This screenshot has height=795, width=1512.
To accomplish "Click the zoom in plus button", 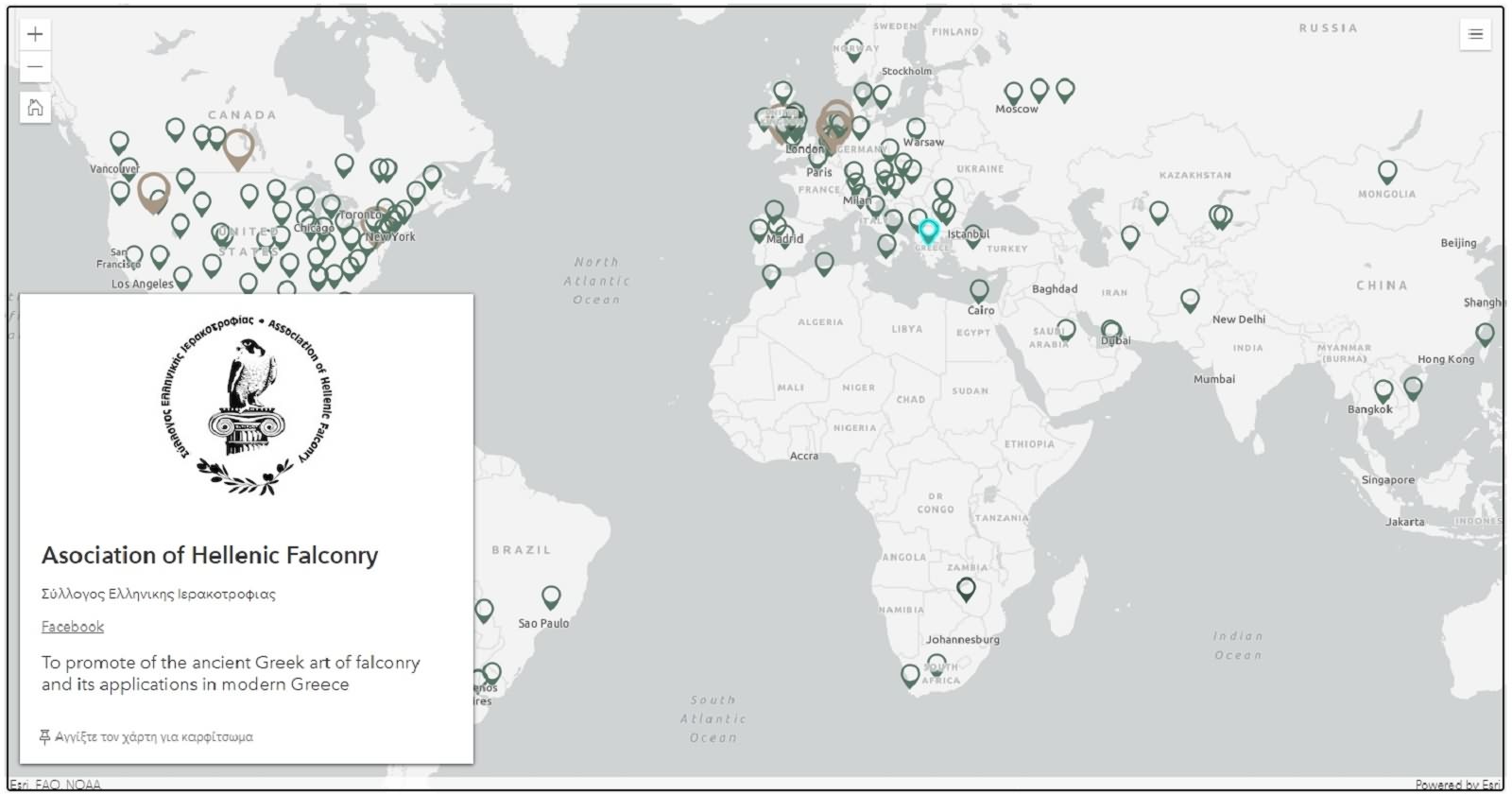I will 35,35.
